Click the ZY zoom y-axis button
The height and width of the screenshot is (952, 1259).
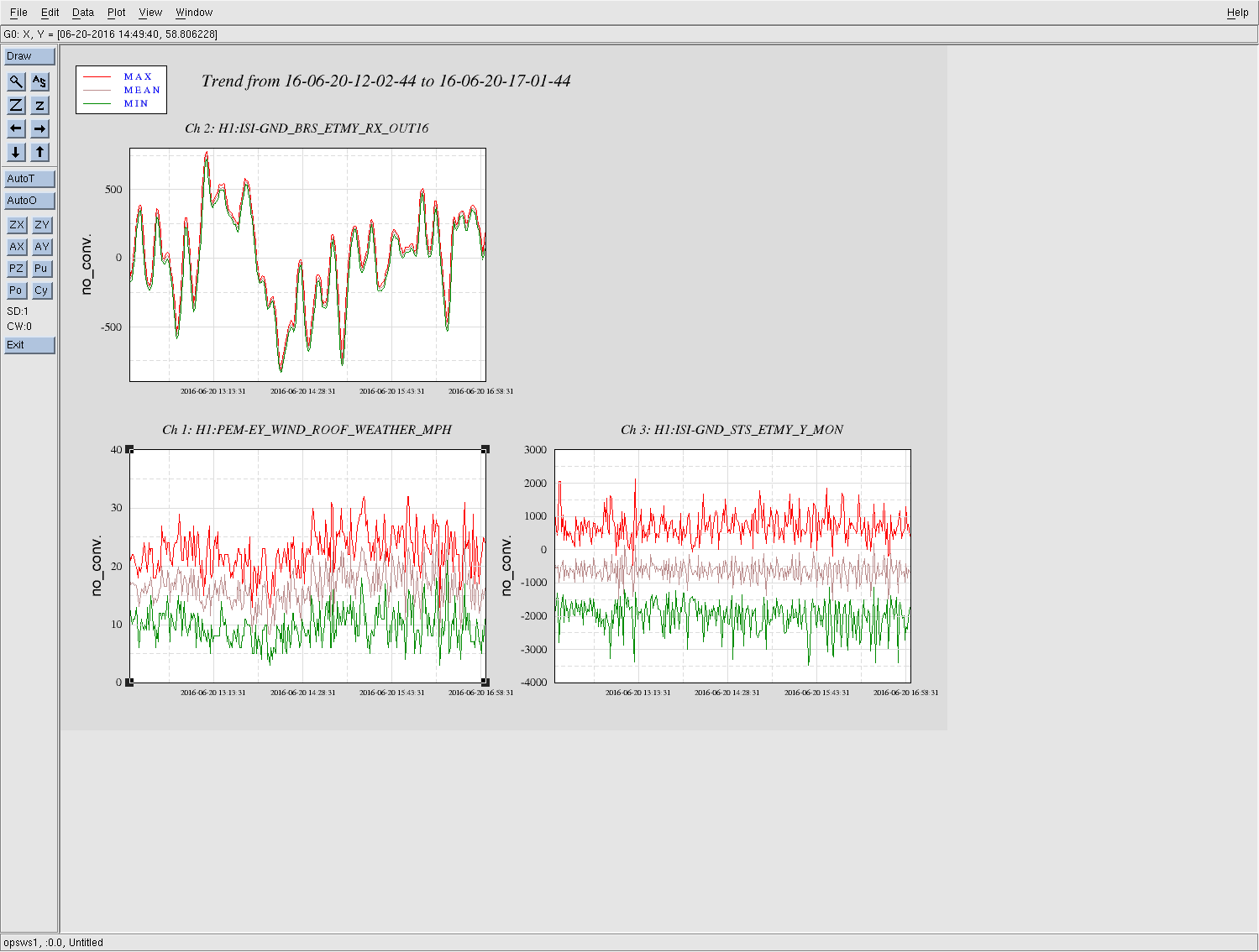[42, 225]
